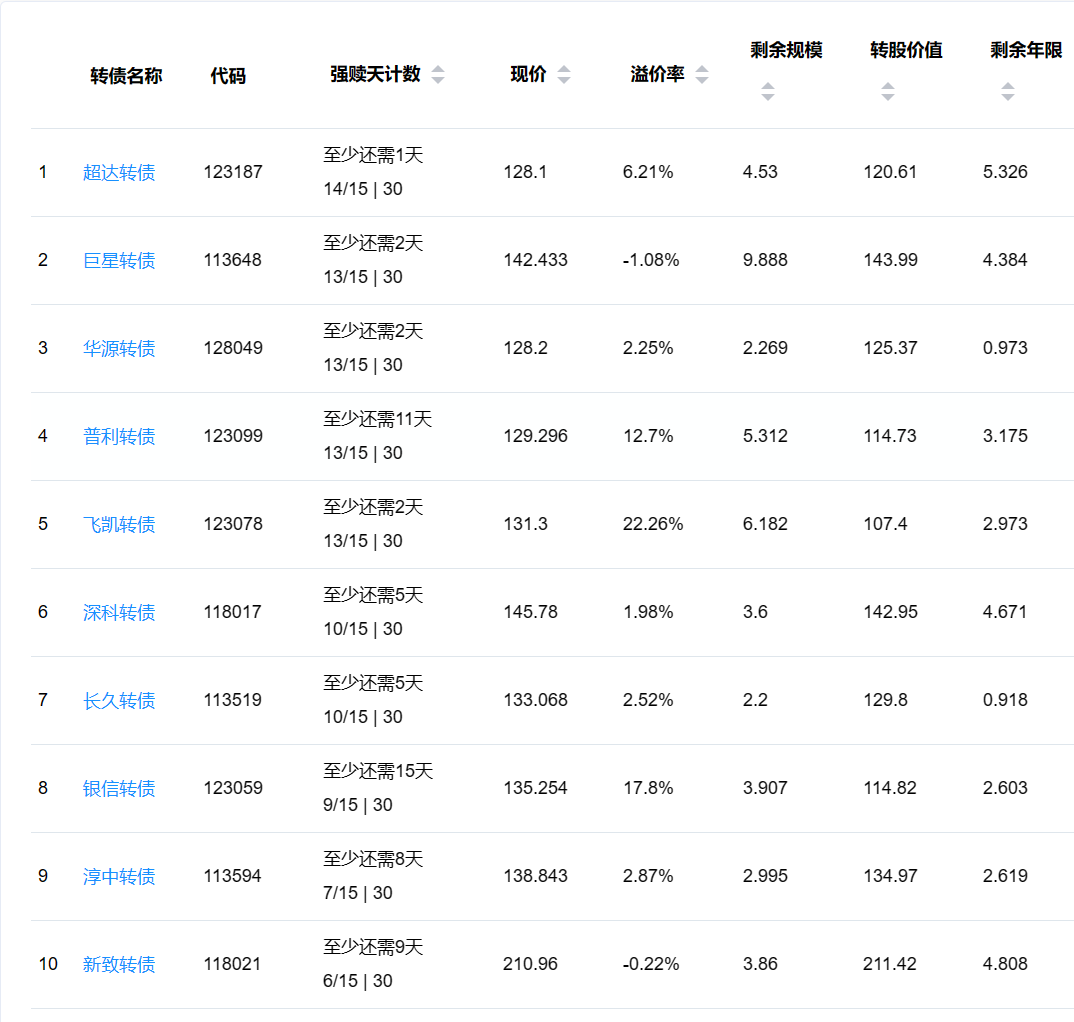Toggle sort arrows under 剩余规模
Screen dimensions: 1074x1022
[768, 92]
